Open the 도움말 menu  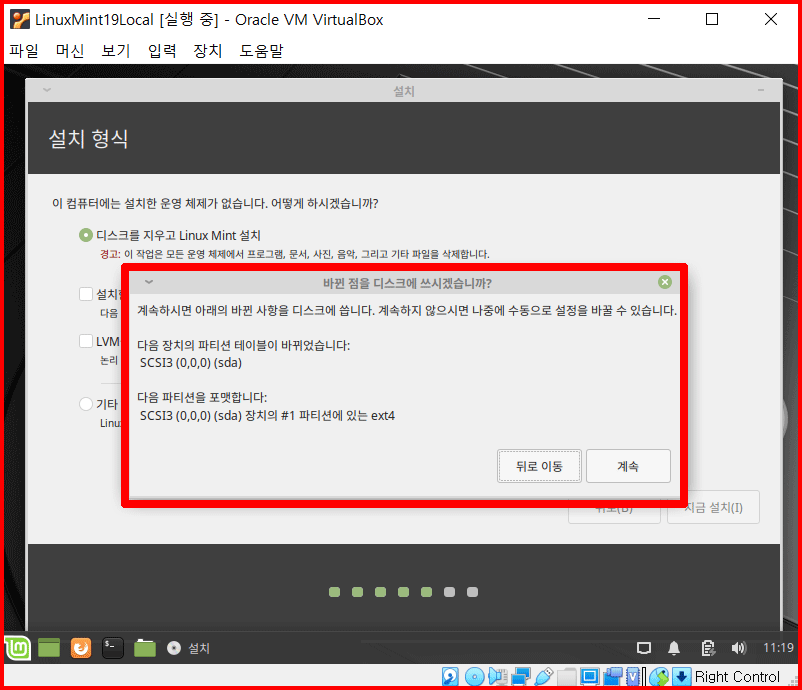coord(261,51)
